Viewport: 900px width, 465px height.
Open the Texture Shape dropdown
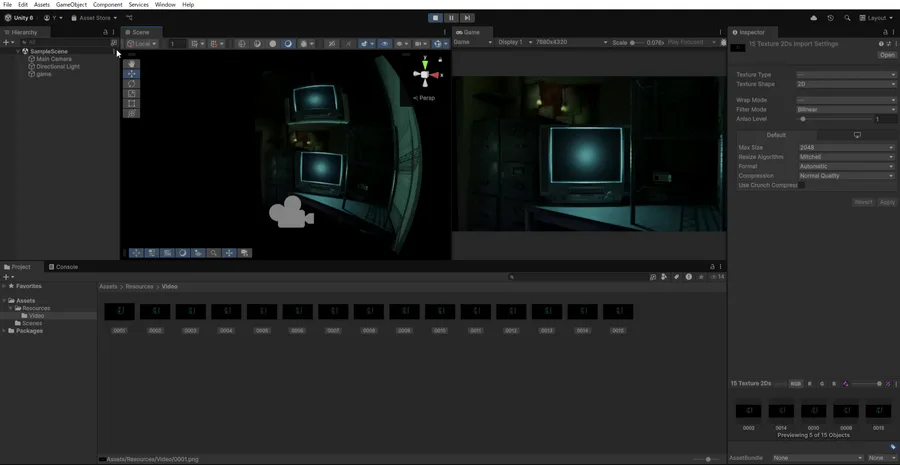[846, 84]
